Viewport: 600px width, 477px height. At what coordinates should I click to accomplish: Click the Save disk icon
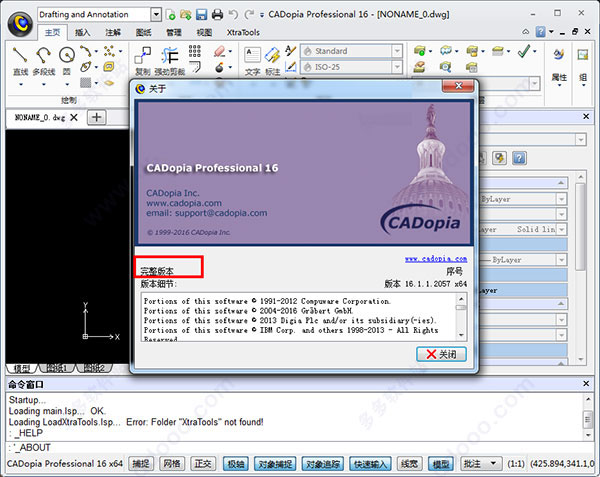201,15
